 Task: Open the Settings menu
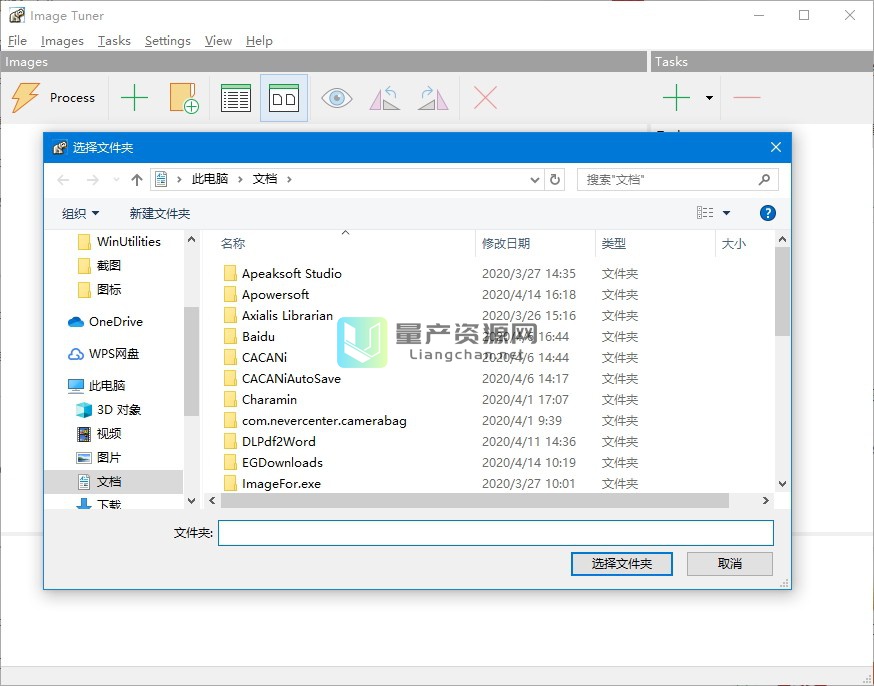pyautogui.click(x=167, y=41)
